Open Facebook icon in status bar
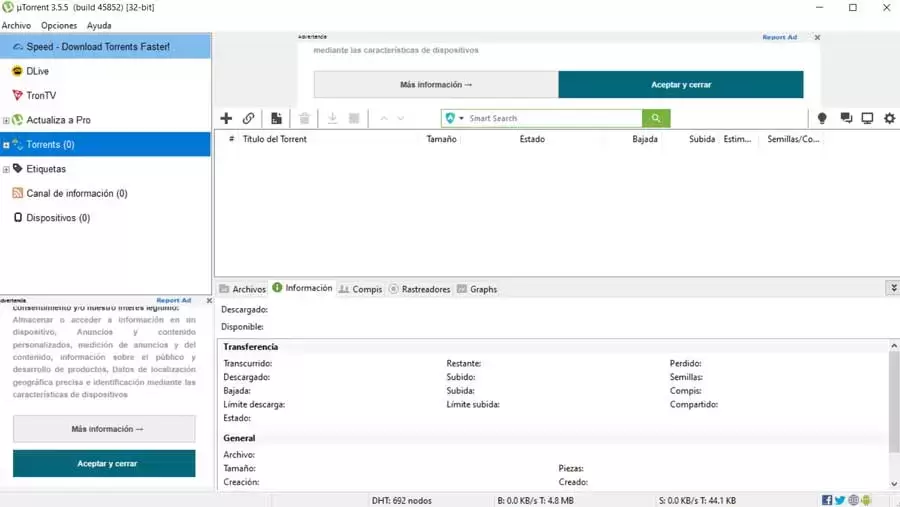 (x=827, y=500)
